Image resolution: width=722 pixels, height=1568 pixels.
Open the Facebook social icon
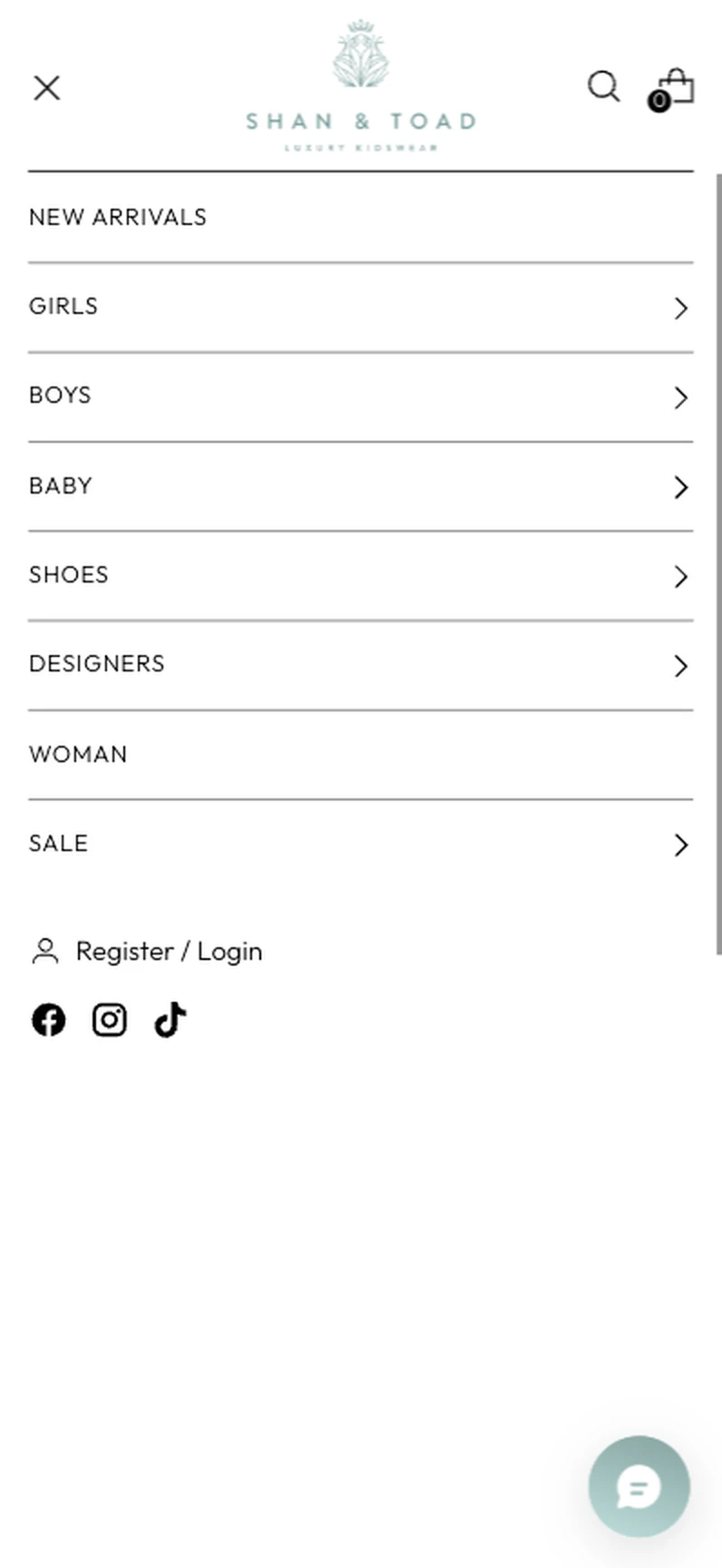point(48,1020)
